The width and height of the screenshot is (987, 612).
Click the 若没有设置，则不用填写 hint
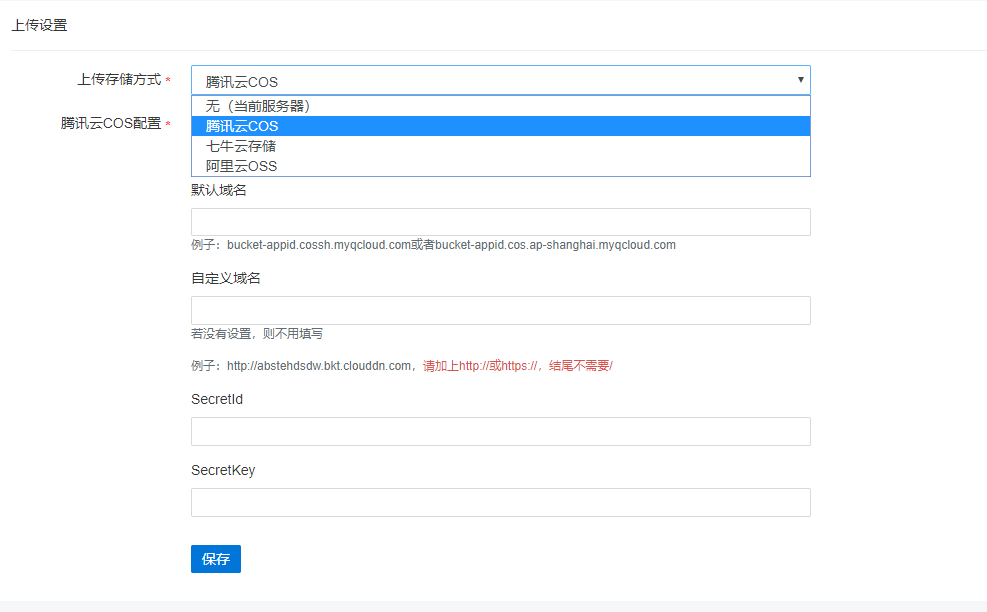point(257,334)
